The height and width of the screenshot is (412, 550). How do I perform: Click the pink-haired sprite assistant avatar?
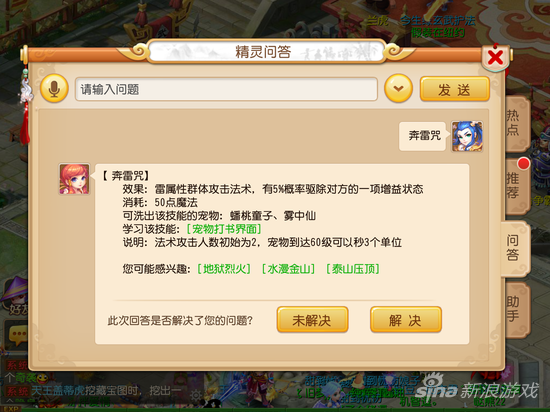[x=74, y=179]
